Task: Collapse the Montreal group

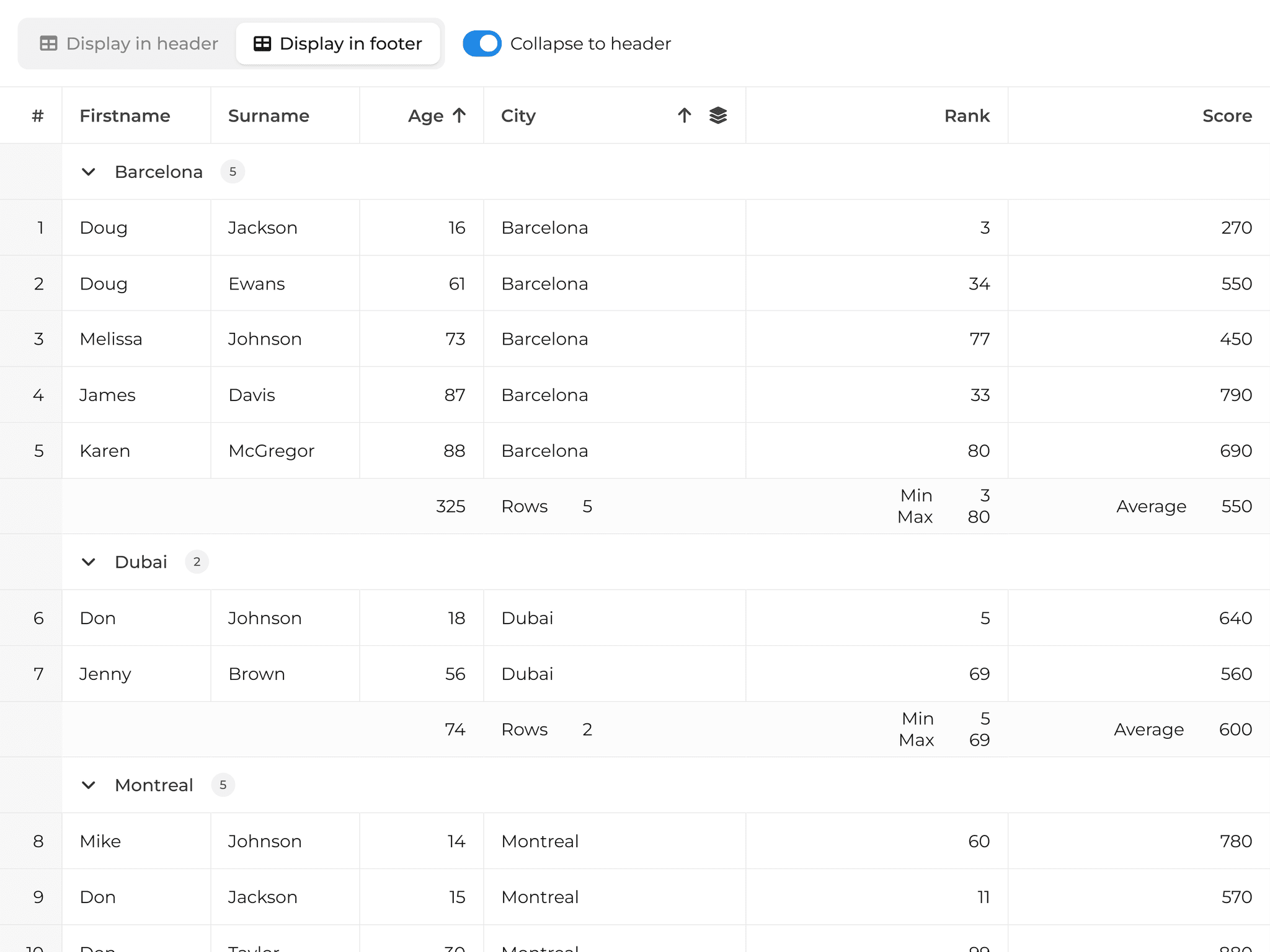Action: (x=89, y=785)
